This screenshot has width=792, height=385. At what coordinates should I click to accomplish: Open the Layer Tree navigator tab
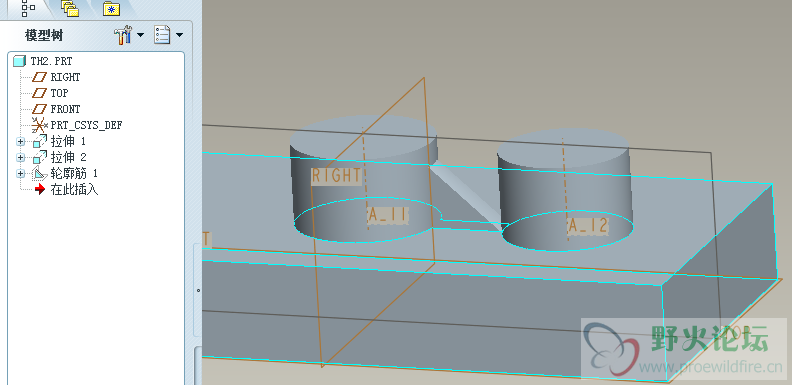coord(70,8)
